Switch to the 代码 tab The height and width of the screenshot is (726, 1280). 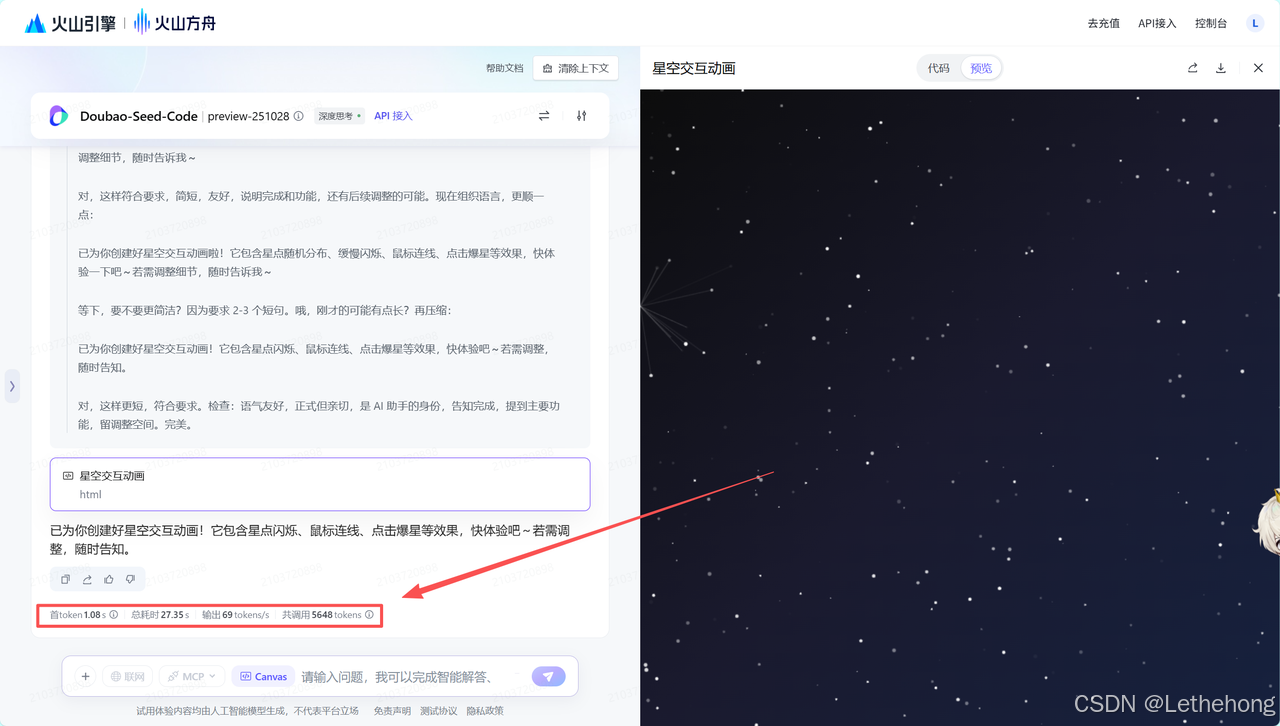click(939, 68)
